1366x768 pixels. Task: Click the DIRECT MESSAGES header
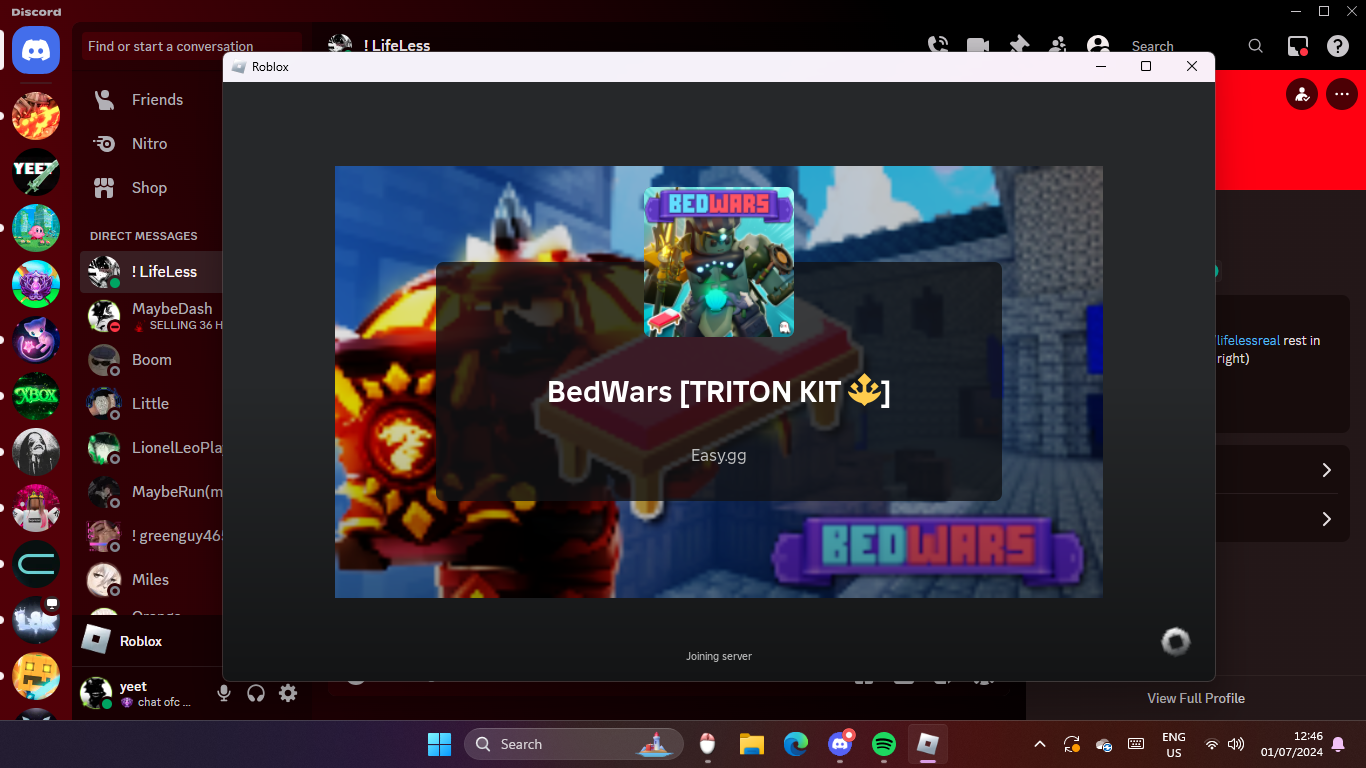(x=144, y=236)
